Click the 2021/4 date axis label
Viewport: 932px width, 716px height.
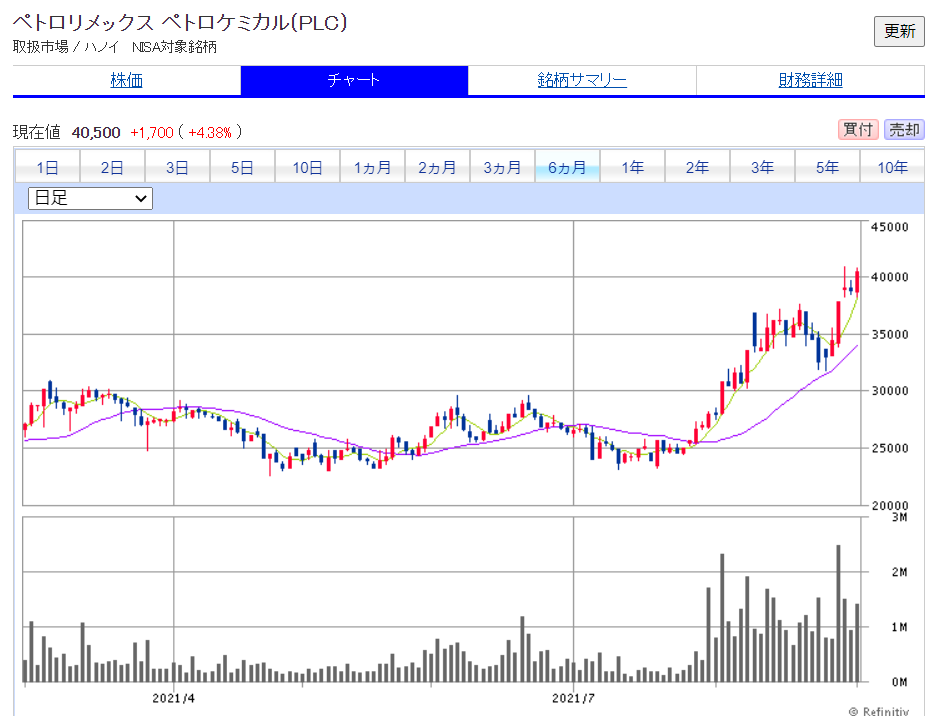174,698
